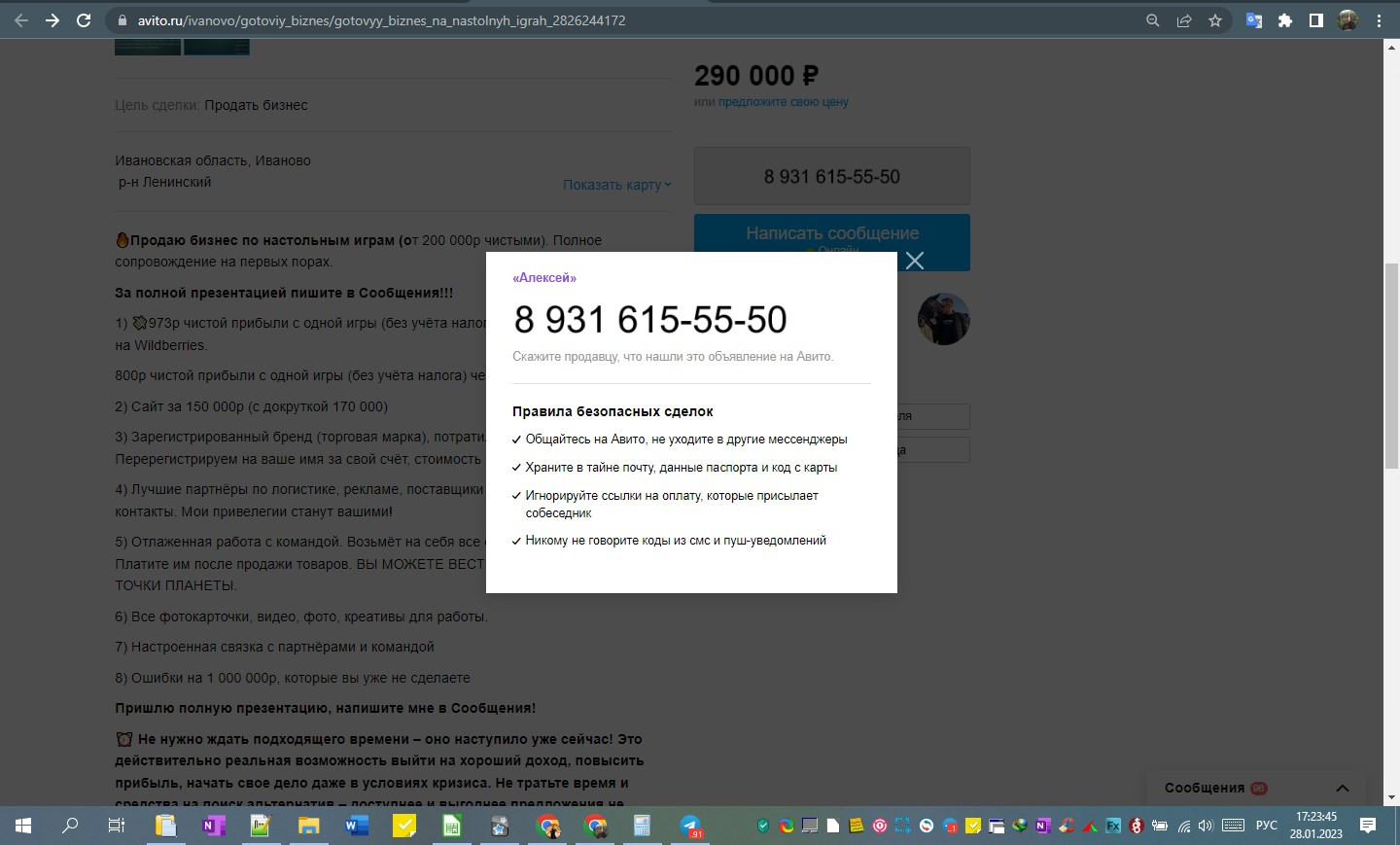This screenshot has height=845, width=1400.
Task: Open the Windows notification center
Action: pos(1368,826)
